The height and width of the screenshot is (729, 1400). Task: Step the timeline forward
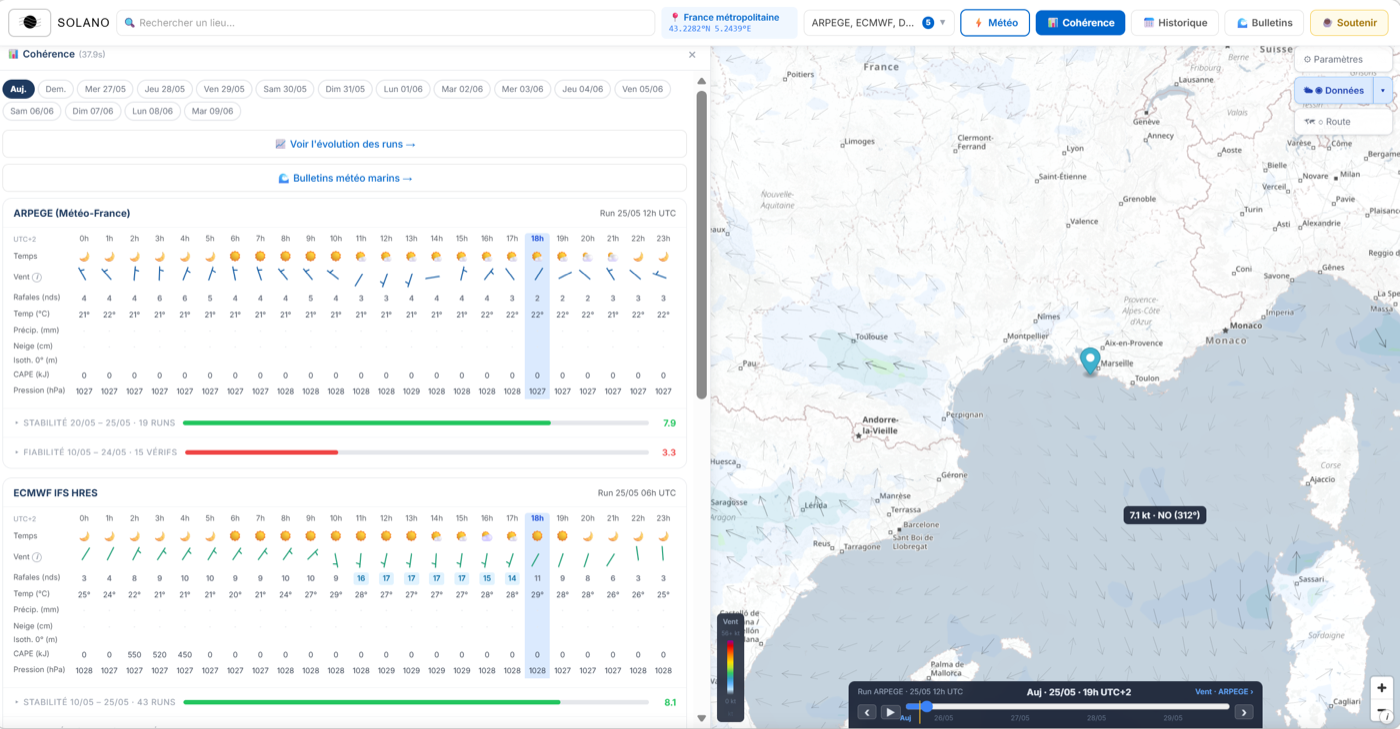point(1244,712)
